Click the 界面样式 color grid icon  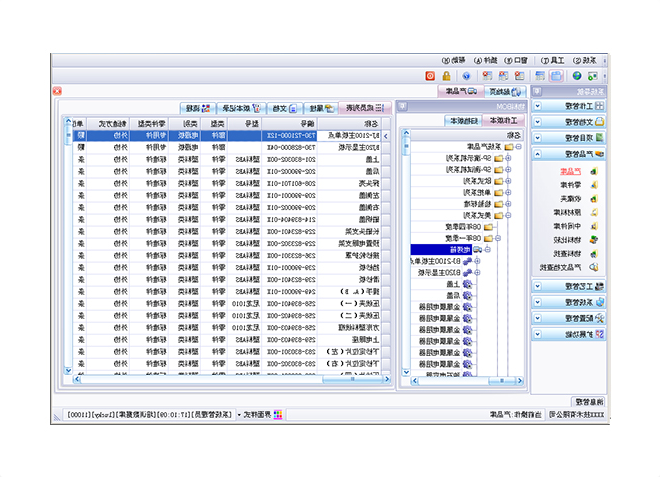pyautogui.click(x=278, y=413)
